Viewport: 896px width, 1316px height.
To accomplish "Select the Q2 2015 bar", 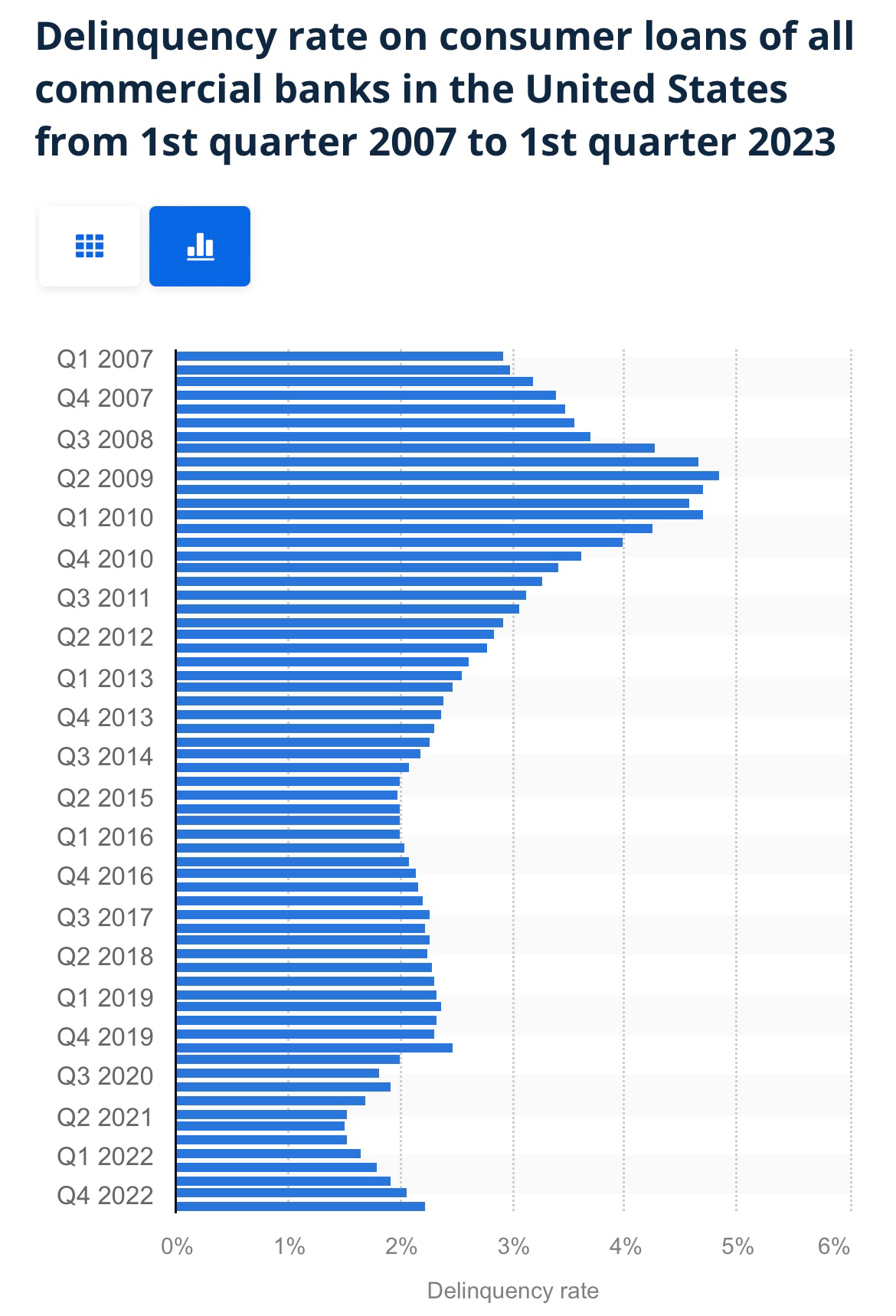I will pos(287,795).
